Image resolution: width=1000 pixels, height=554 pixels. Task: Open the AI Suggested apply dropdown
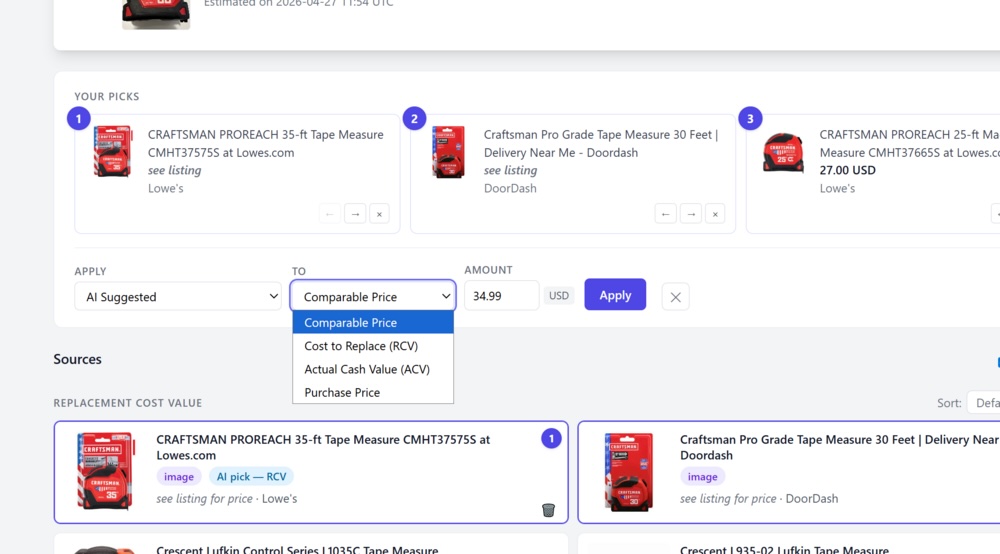[178, 296]
